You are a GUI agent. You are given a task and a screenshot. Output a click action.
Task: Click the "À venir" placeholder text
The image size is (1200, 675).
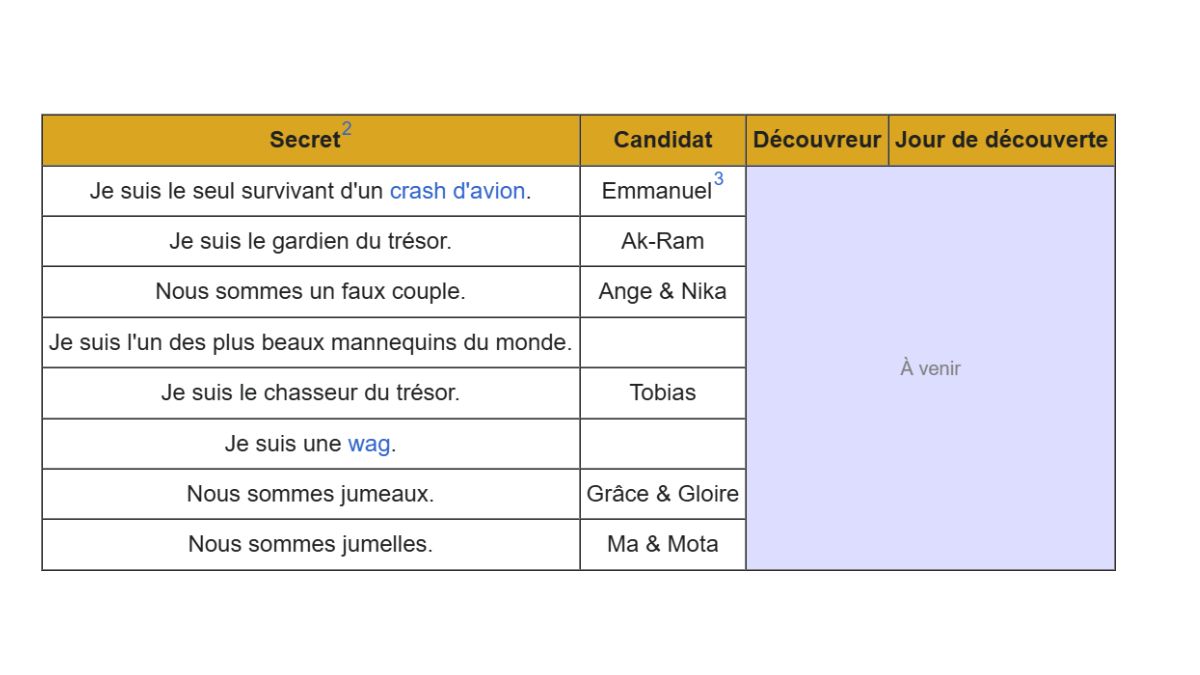click(930, 368)
